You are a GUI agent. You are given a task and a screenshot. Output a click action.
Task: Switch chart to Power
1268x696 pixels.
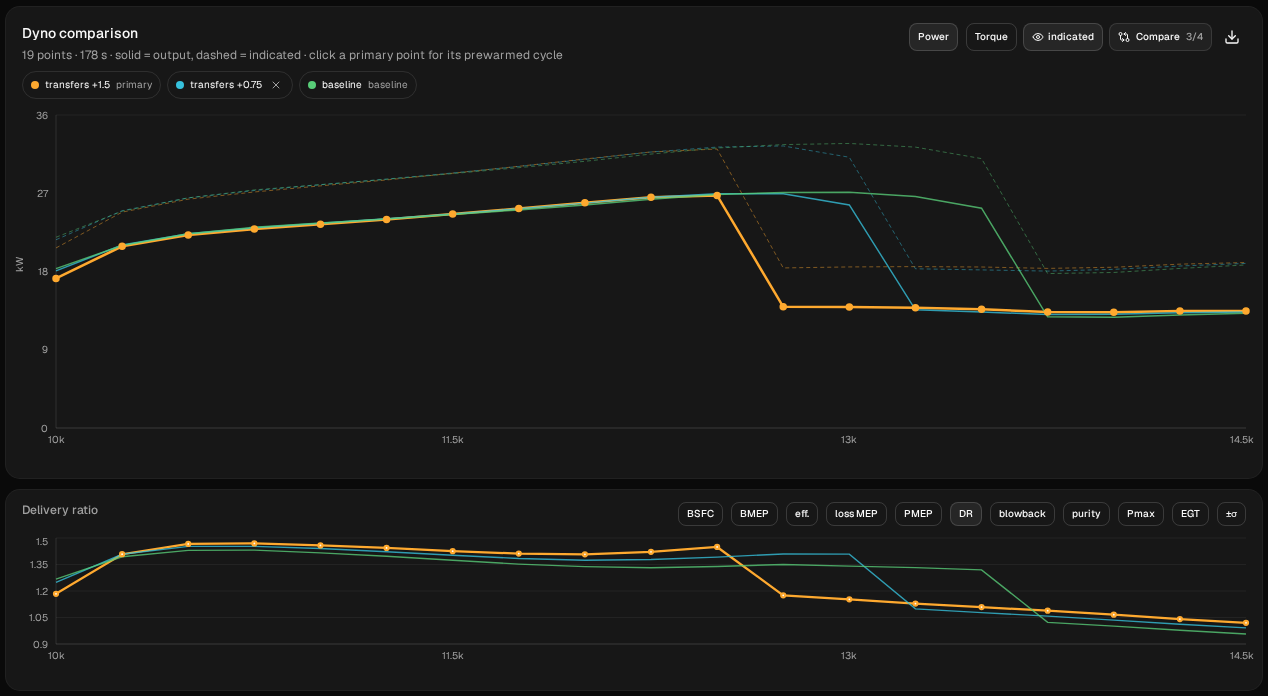(933, 37)
